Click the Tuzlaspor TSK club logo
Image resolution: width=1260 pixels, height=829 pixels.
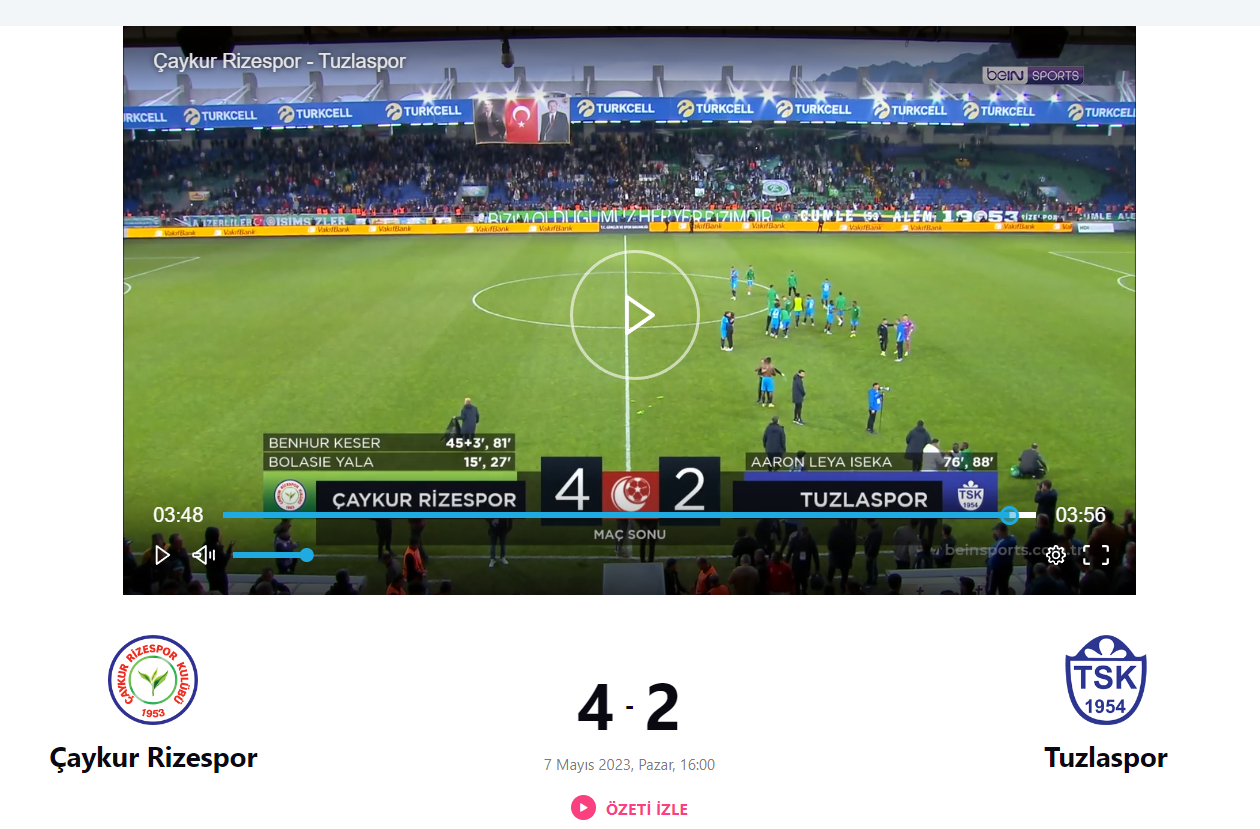pyautogui.click(x=1106, y=680)
